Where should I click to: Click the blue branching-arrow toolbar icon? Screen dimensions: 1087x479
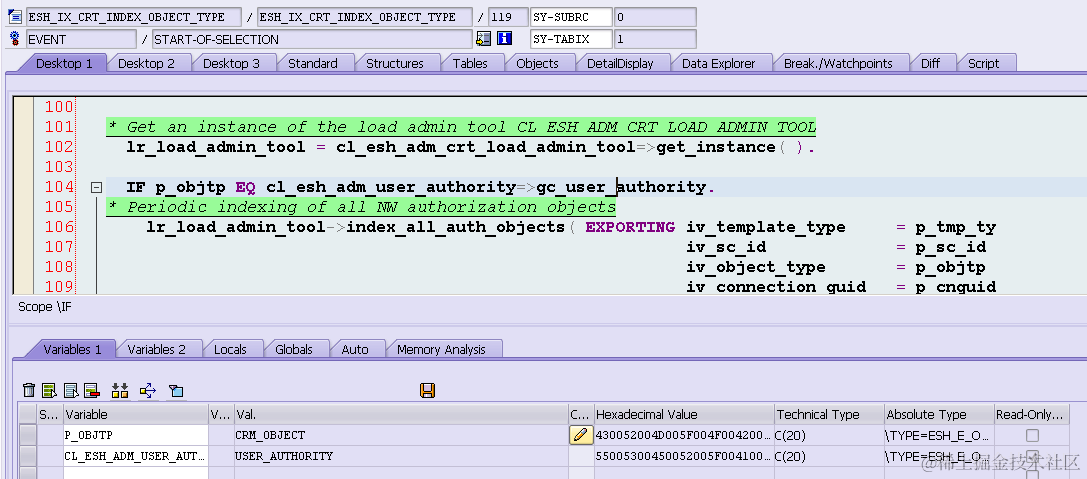point(148,391)
